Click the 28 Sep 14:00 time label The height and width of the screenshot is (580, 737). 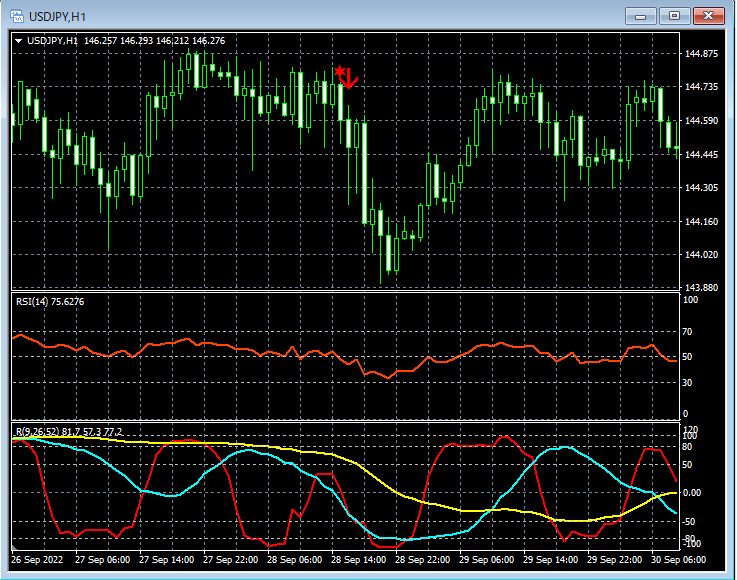[x=358, y=560]
